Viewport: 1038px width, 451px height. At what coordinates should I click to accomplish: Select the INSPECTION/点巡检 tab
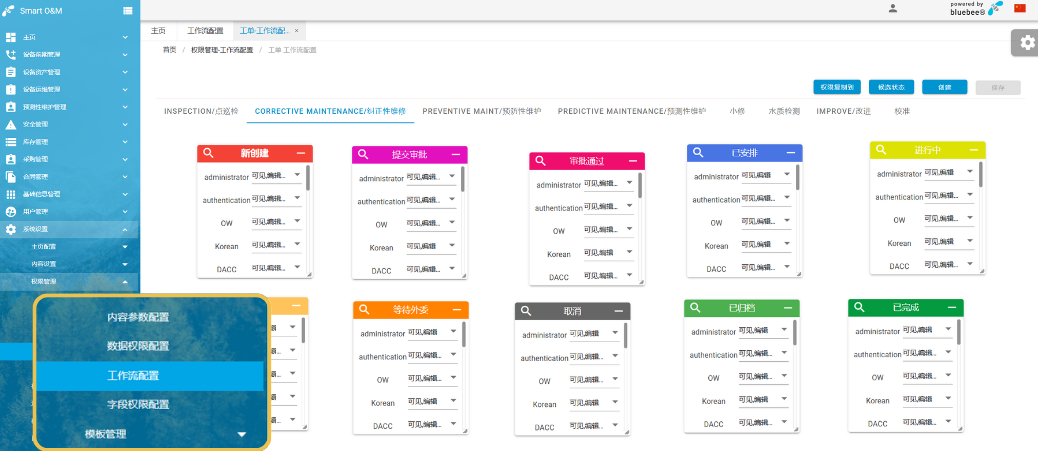coord(201,111)
